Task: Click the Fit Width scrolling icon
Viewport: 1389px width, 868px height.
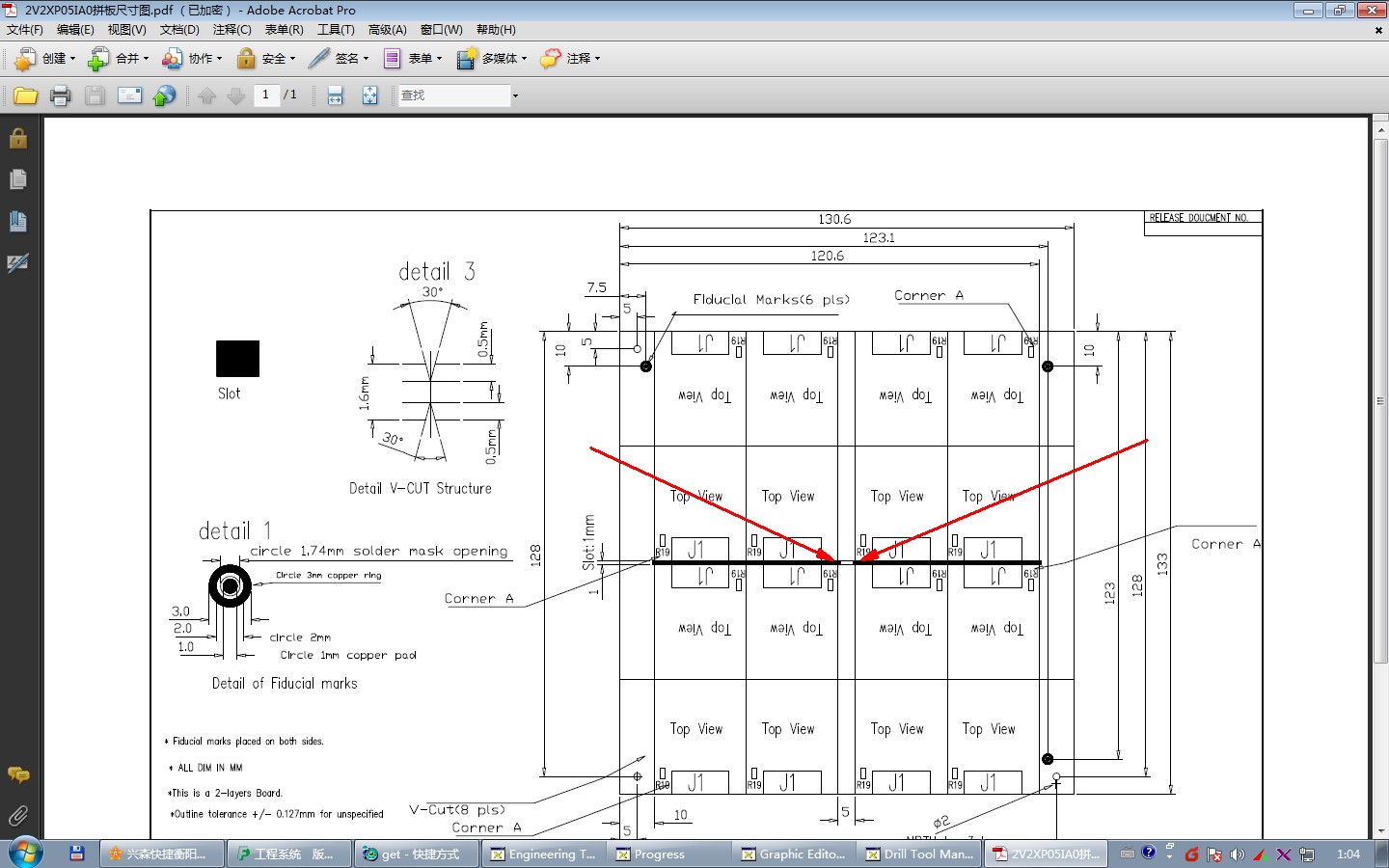Action: [x=335, y=95]
